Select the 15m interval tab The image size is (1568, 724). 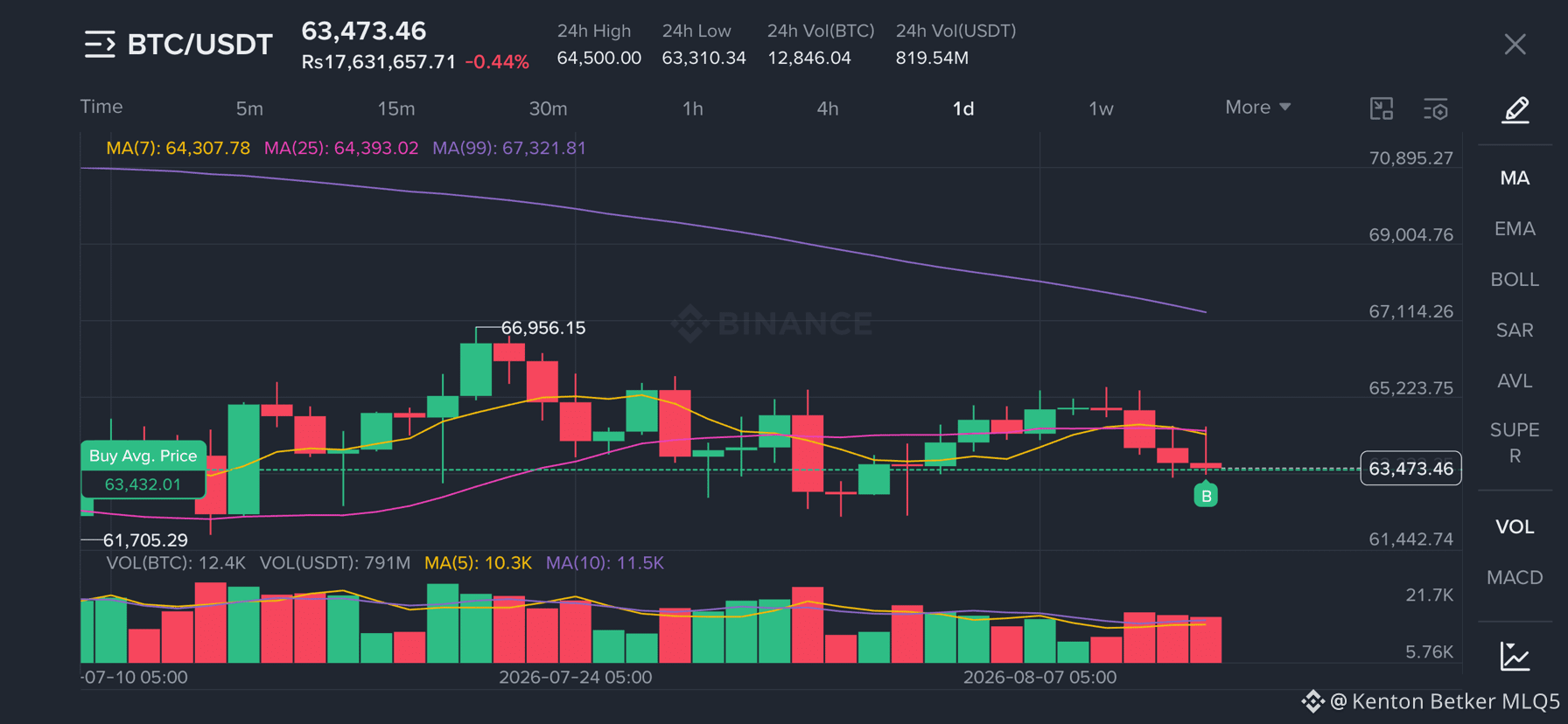(396, 108)
